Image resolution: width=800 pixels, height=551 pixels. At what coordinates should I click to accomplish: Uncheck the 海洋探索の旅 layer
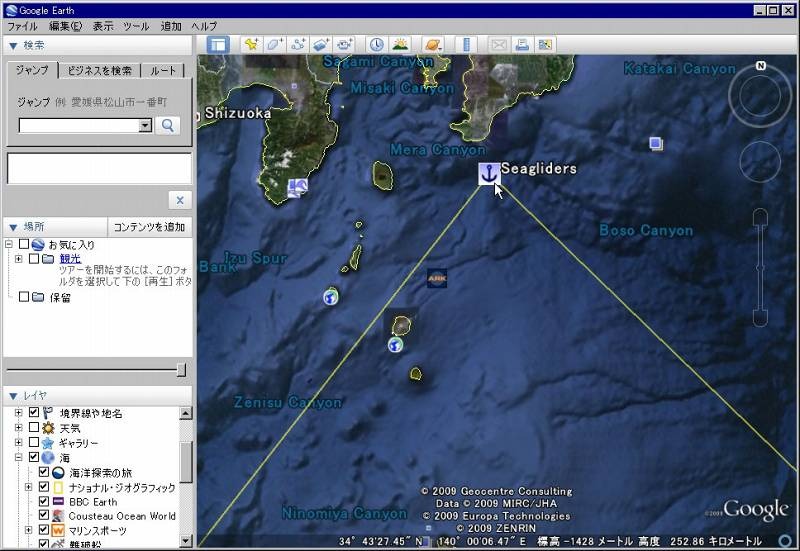click(44, 472)
